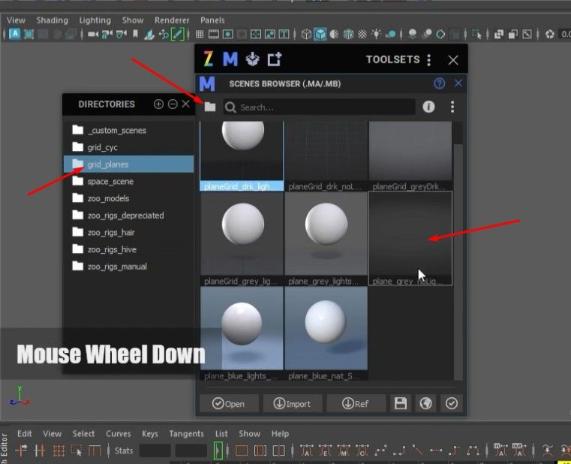Click the checkmark circle icon in footer

point(452,403)
